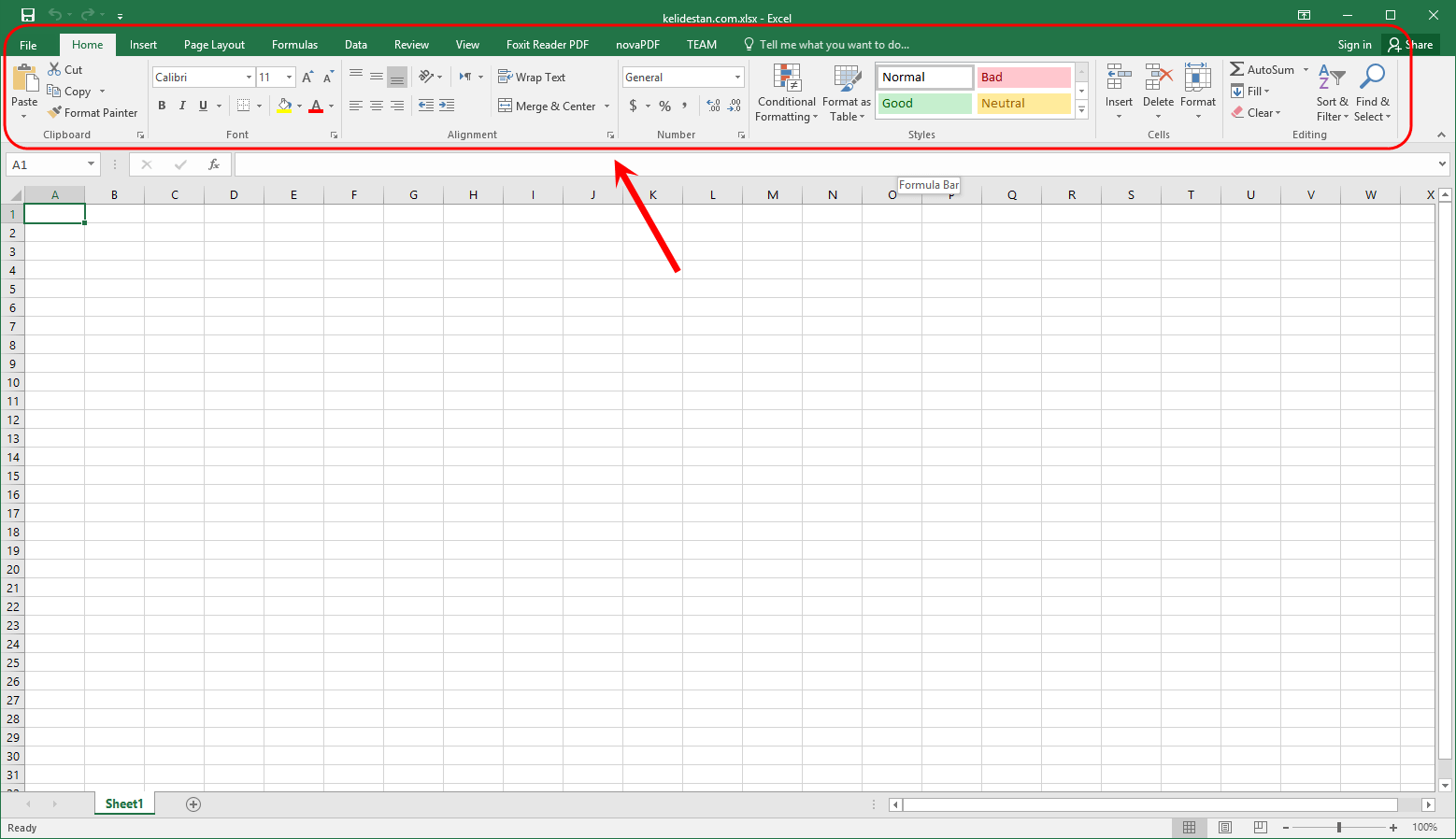Switch to the Page Layout tab
The height and width of the screenshot is (839, 1456).
[214, 45]
